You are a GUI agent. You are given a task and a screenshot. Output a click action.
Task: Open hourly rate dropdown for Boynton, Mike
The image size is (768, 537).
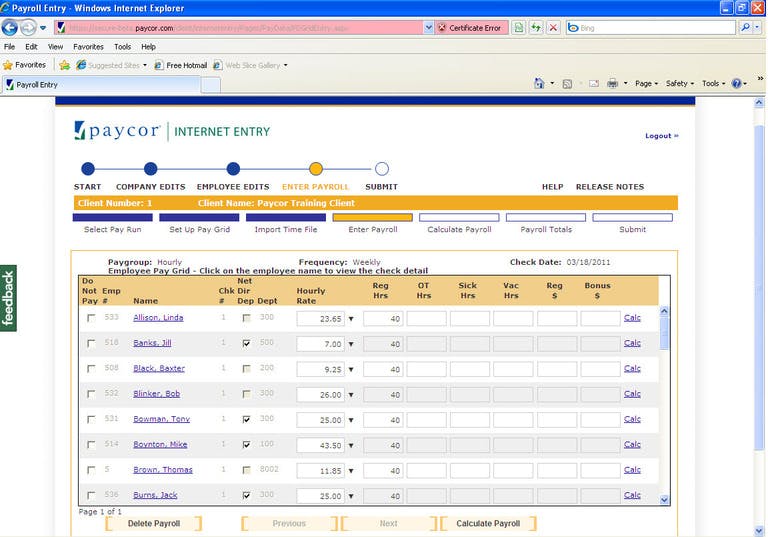[x=351, y=446]
